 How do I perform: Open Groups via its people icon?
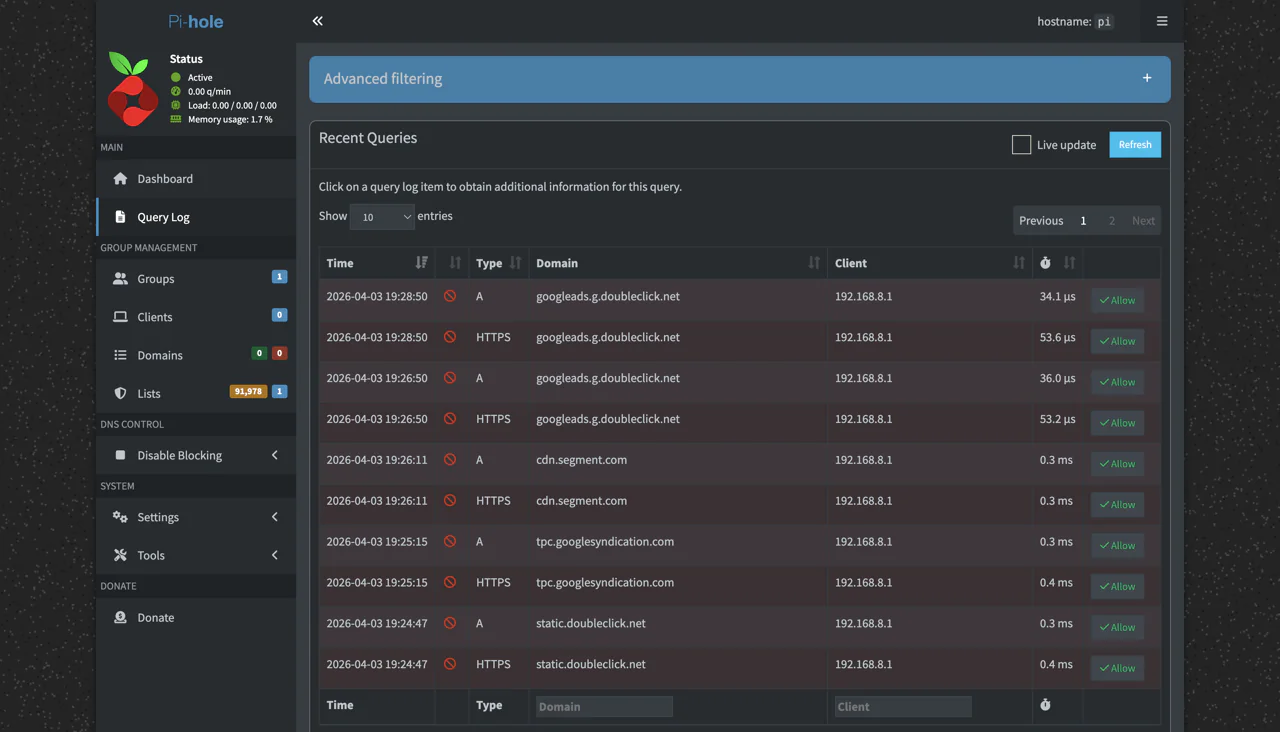coord(120,279)
